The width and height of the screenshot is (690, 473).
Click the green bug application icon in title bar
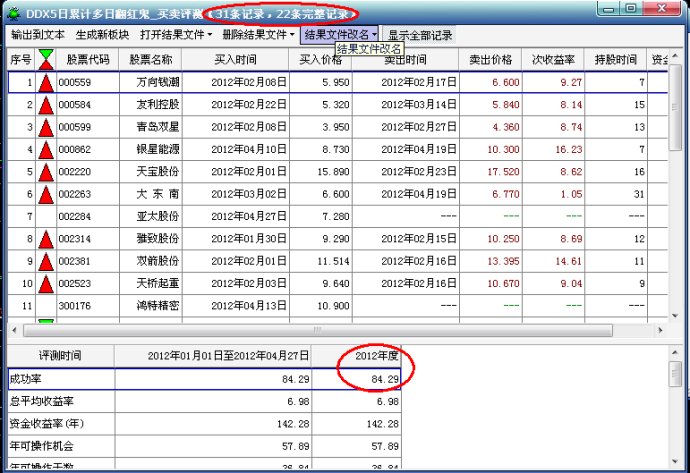(14, 14)
